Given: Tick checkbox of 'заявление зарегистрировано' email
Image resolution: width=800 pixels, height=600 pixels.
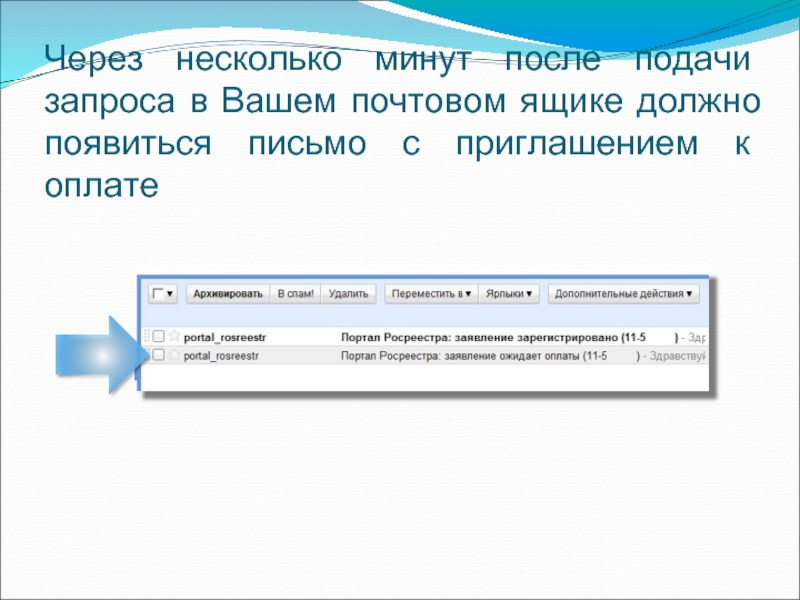Looking at the screenshot, I should (x=159, y=336).
